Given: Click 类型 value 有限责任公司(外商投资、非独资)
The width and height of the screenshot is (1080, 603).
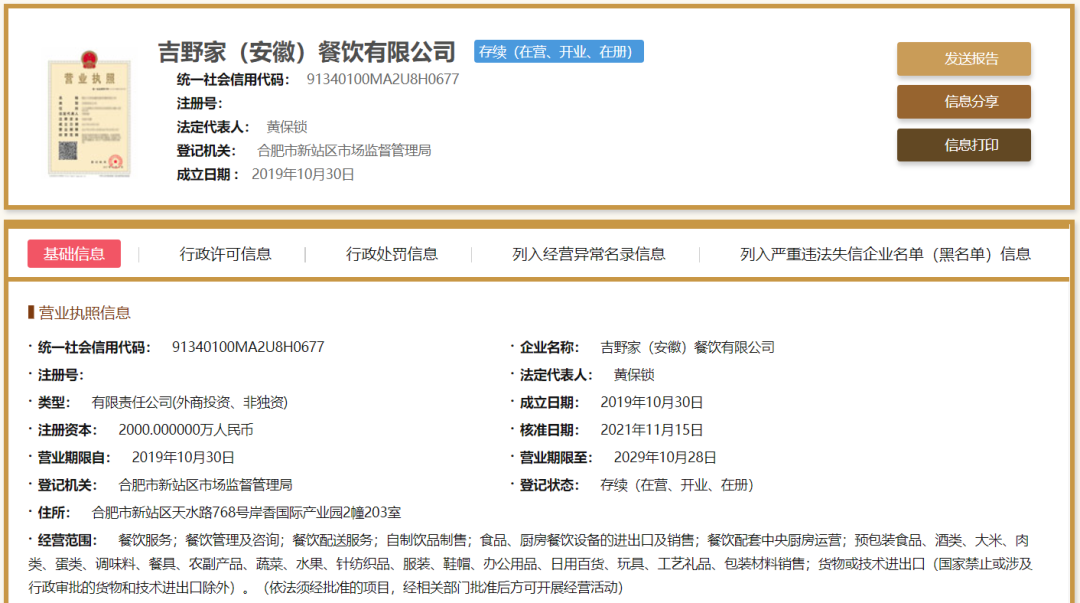Looking at the screenshot, I should click(x=189, y=402).
